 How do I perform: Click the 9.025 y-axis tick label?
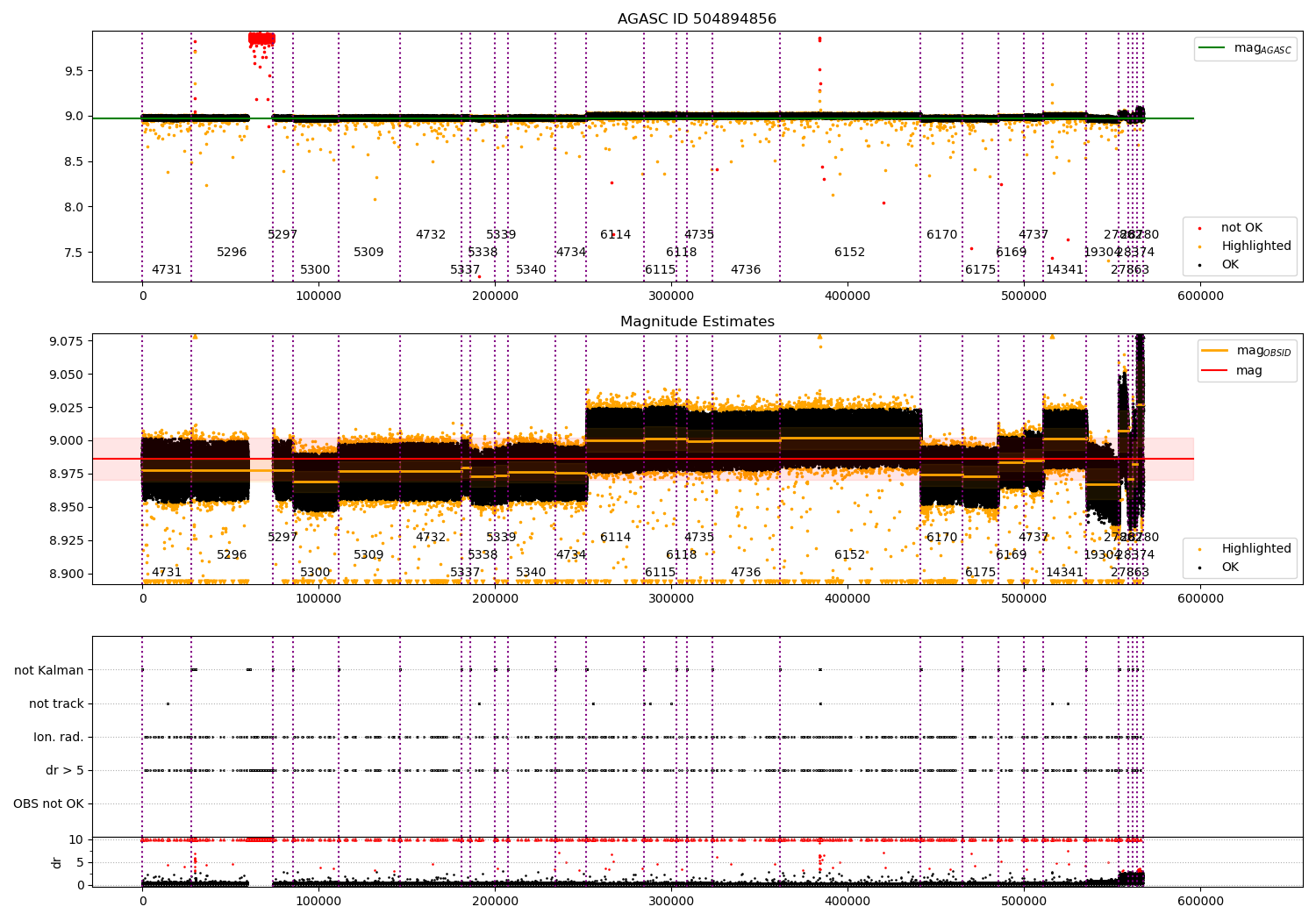(66, 407)
